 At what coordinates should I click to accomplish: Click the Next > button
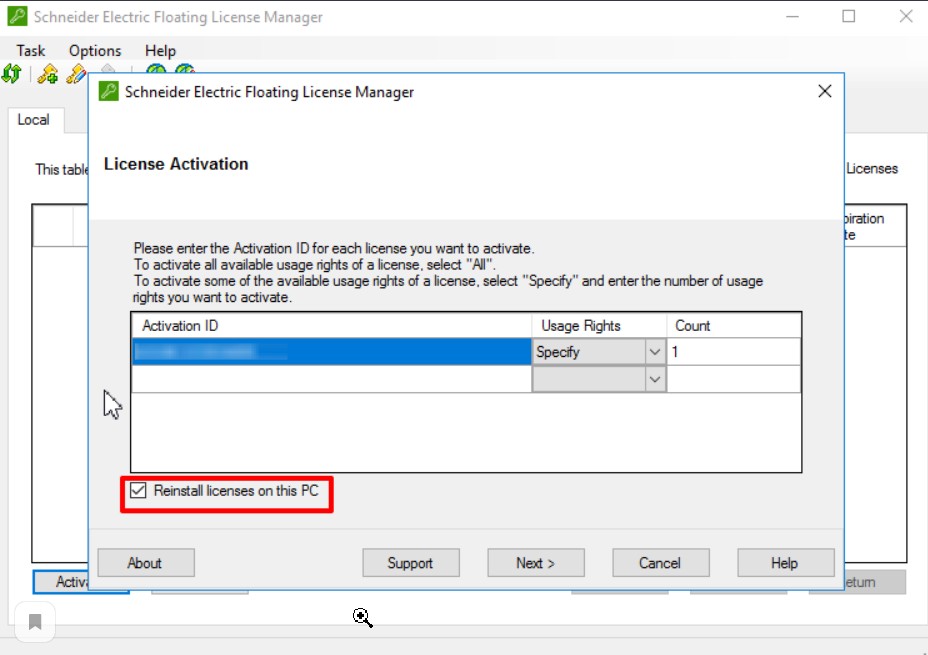click(x=536, y=563)
